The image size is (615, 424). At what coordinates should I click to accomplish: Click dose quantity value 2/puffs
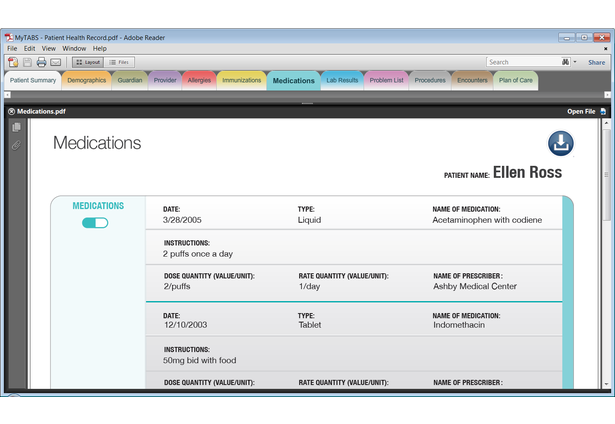click(177, 286)
